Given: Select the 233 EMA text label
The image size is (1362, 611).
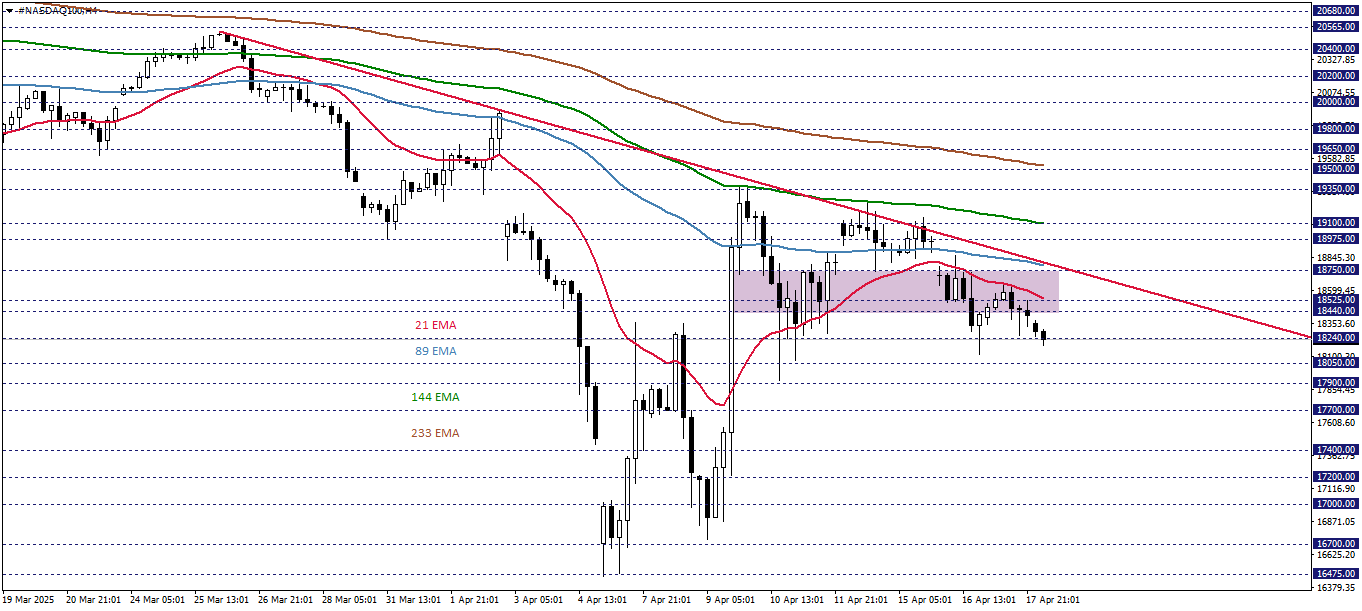Looking at the screenshot, I should click(x=435, y=433).
